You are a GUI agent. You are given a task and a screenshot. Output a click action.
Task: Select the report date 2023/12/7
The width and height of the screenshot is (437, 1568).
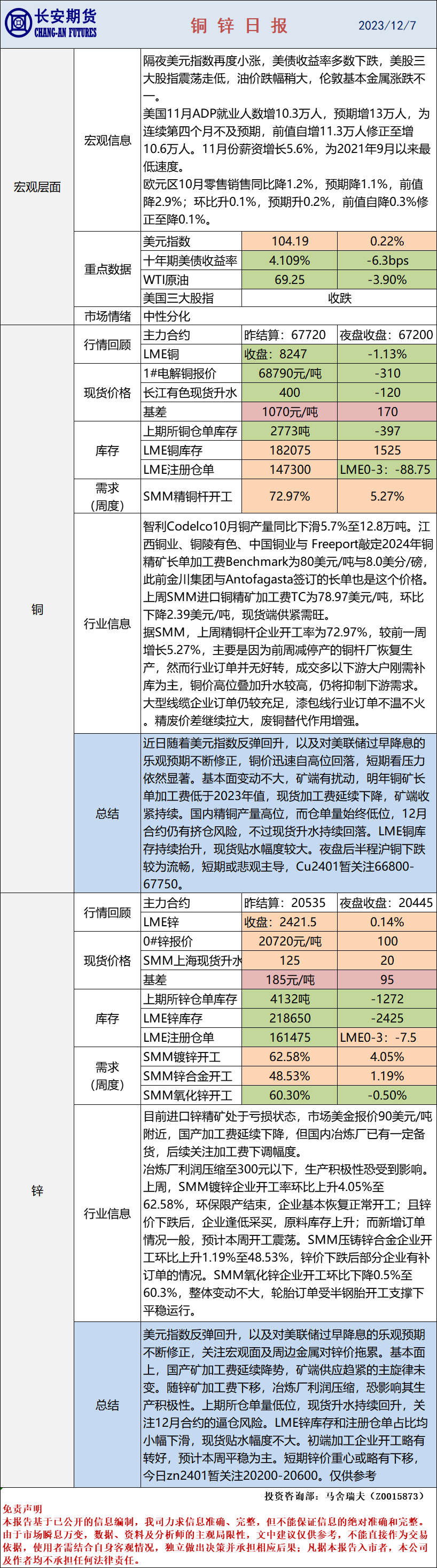(x=387, y=26)
